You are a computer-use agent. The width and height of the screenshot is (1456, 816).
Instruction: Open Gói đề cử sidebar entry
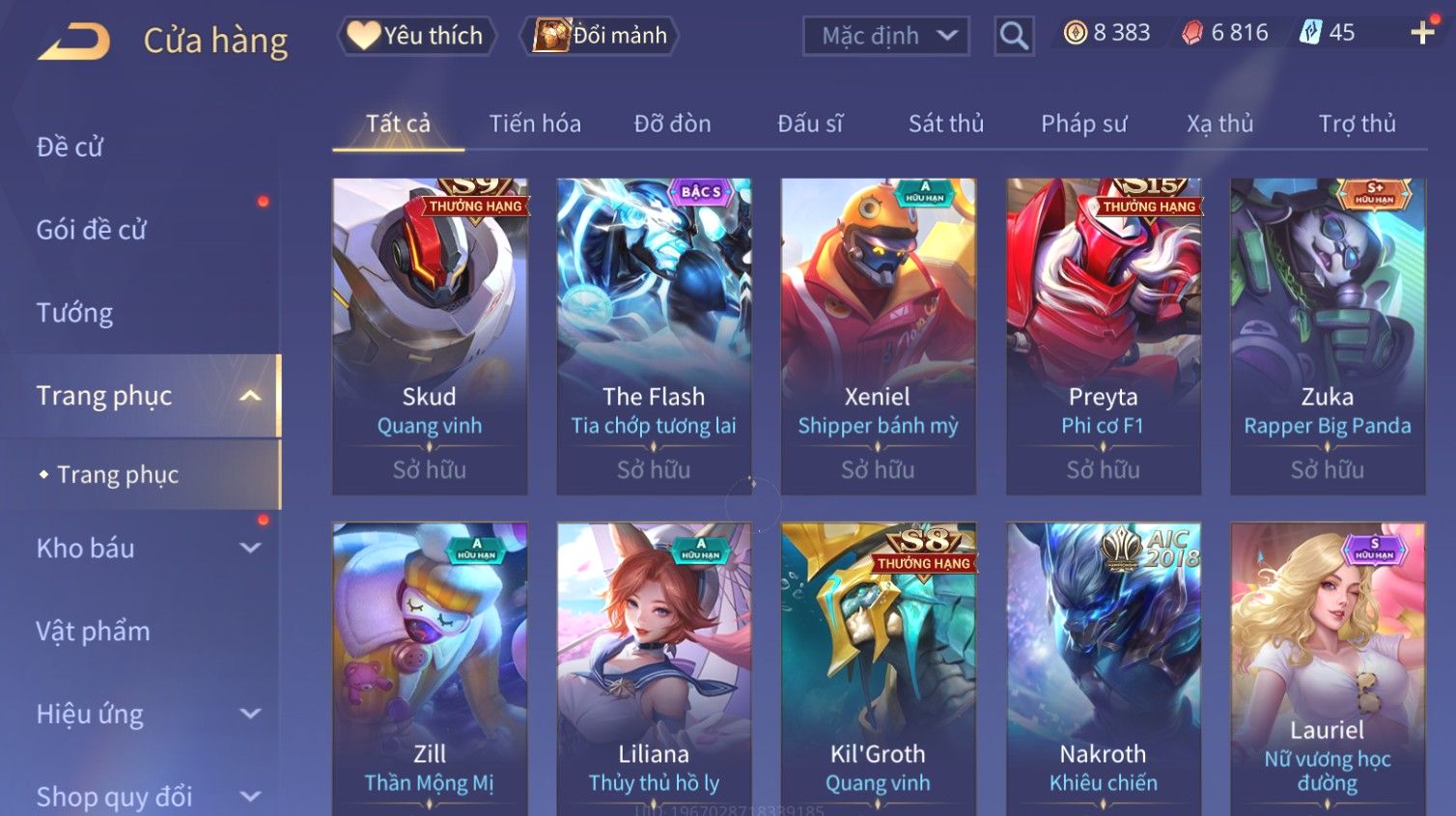coord(92,230)
